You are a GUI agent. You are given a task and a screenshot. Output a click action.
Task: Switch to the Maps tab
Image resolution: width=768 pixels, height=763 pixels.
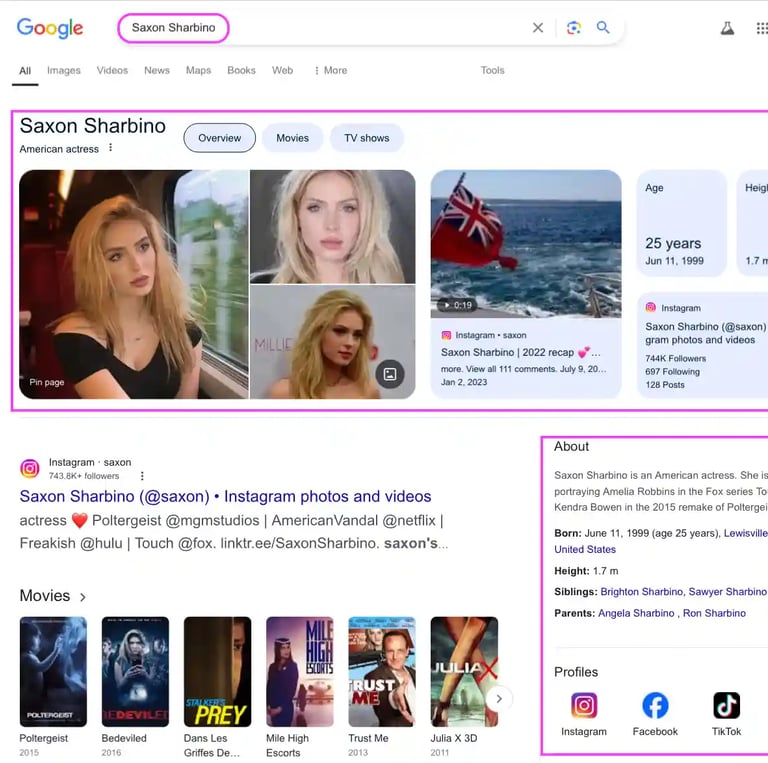(198, 71)
